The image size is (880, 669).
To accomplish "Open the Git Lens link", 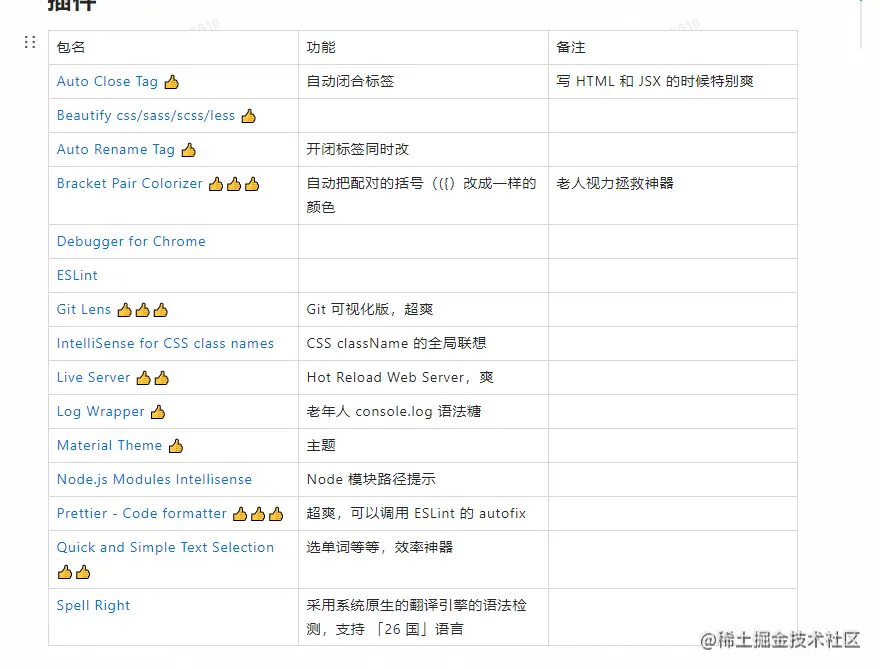I will point(84,309).
